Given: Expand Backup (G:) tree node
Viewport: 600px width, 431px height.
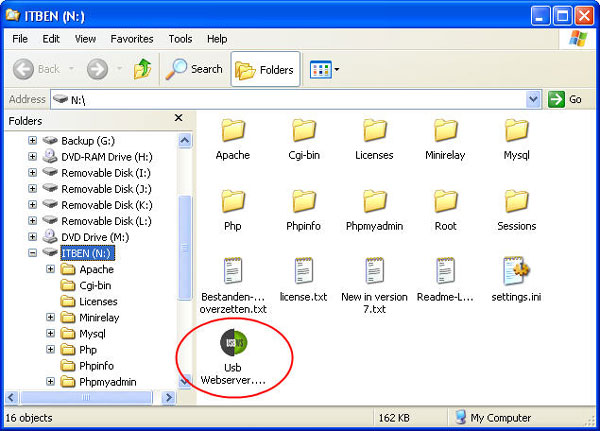Looking at the screenshot, I should tap(33, 140).
